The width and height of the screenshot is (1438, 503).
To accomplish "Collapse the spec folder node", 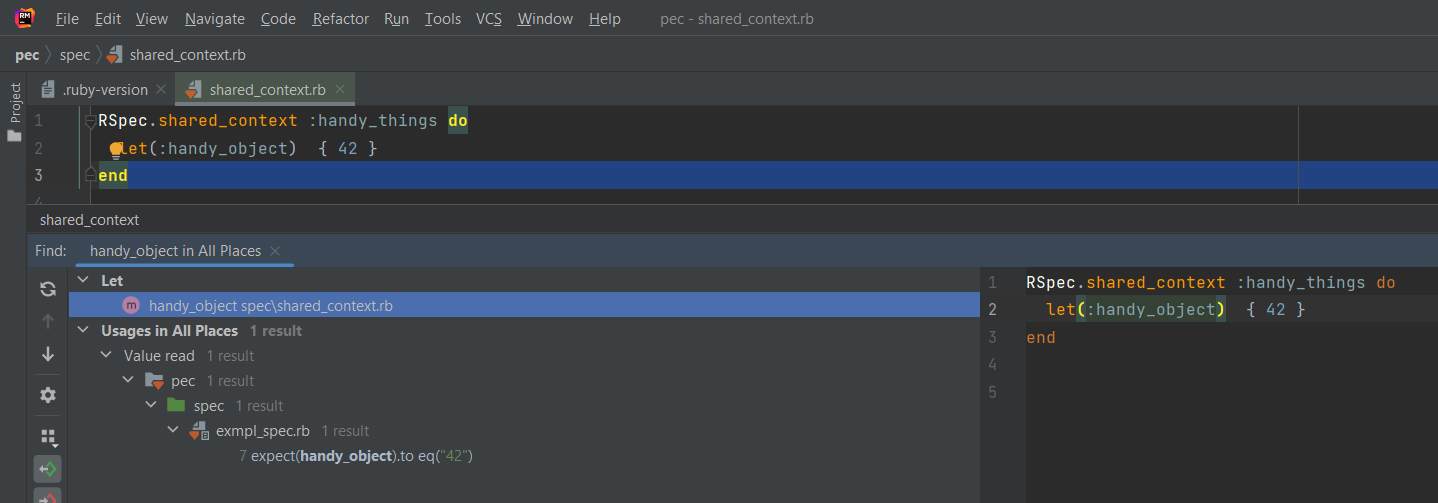I will pyautogui.click(x=151, y=405).
